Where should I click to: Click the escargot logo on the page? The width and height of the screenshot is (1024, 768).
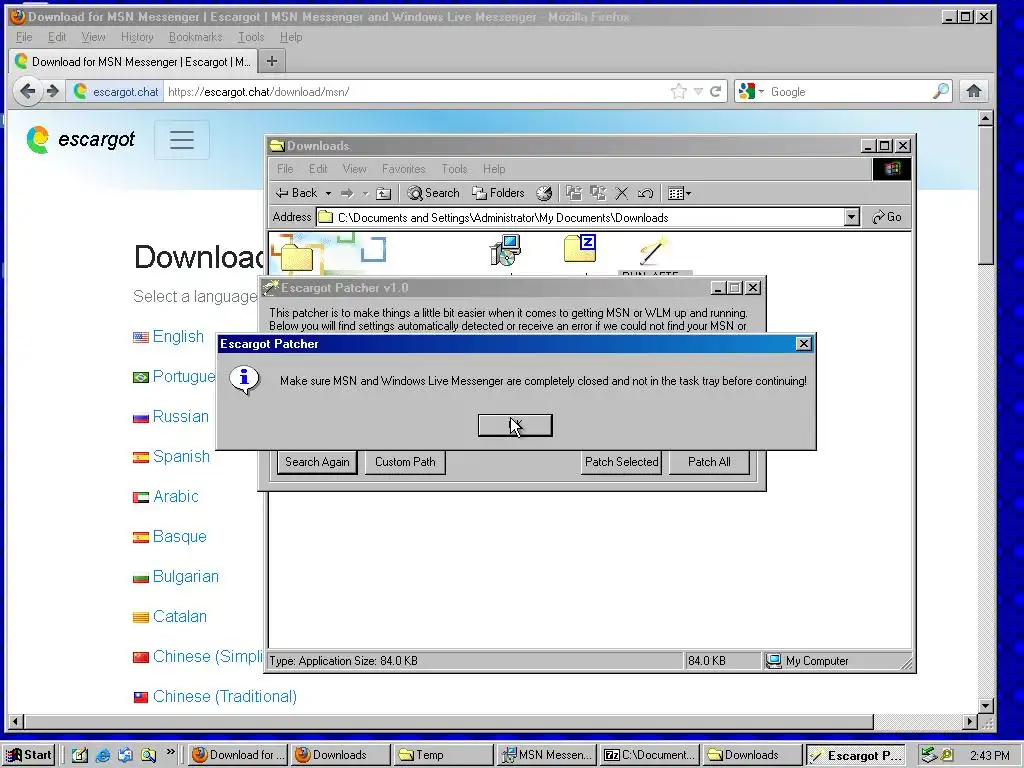[80, 139]
